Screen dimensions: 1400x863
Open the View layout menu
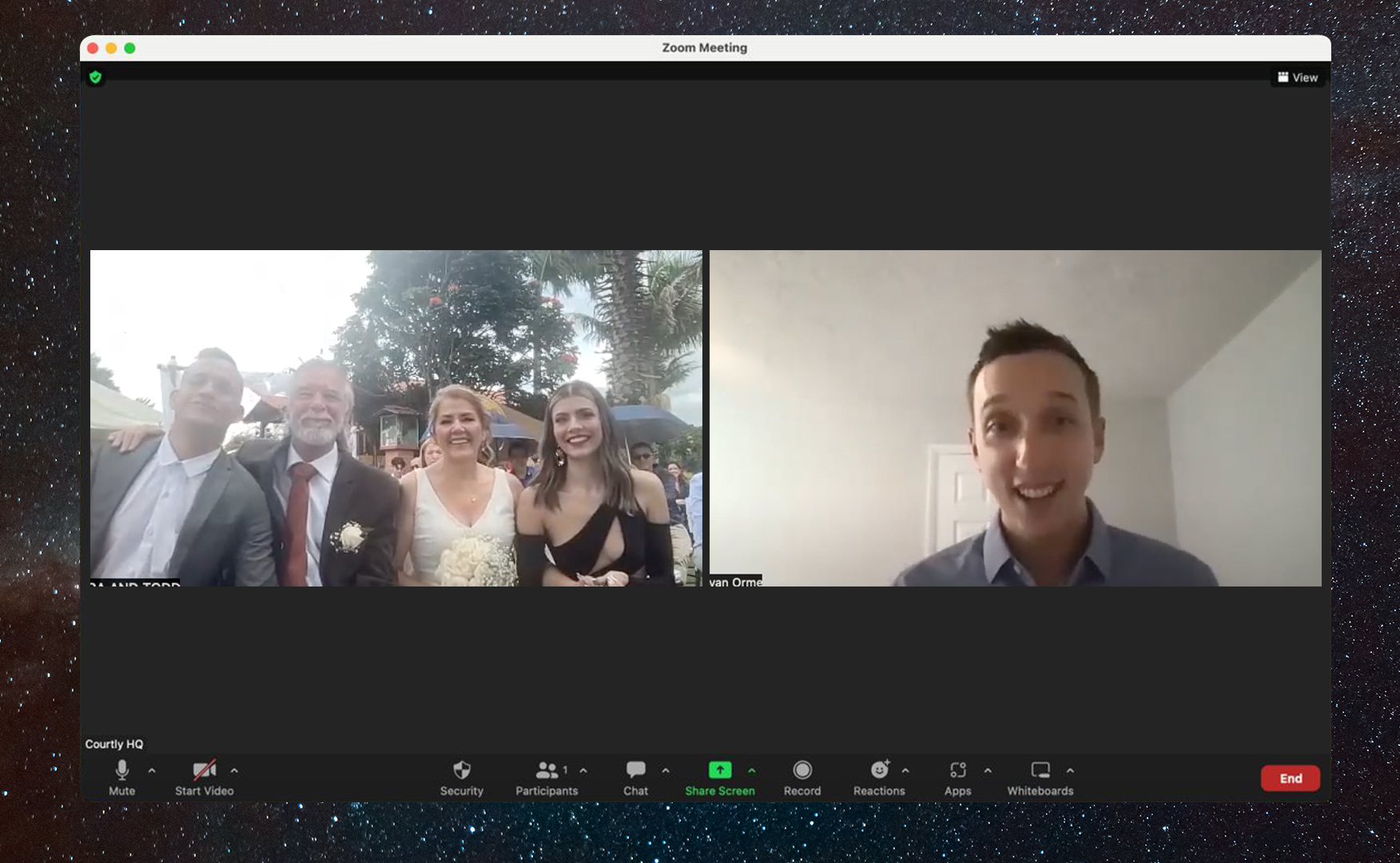(x=1298, y=78)
